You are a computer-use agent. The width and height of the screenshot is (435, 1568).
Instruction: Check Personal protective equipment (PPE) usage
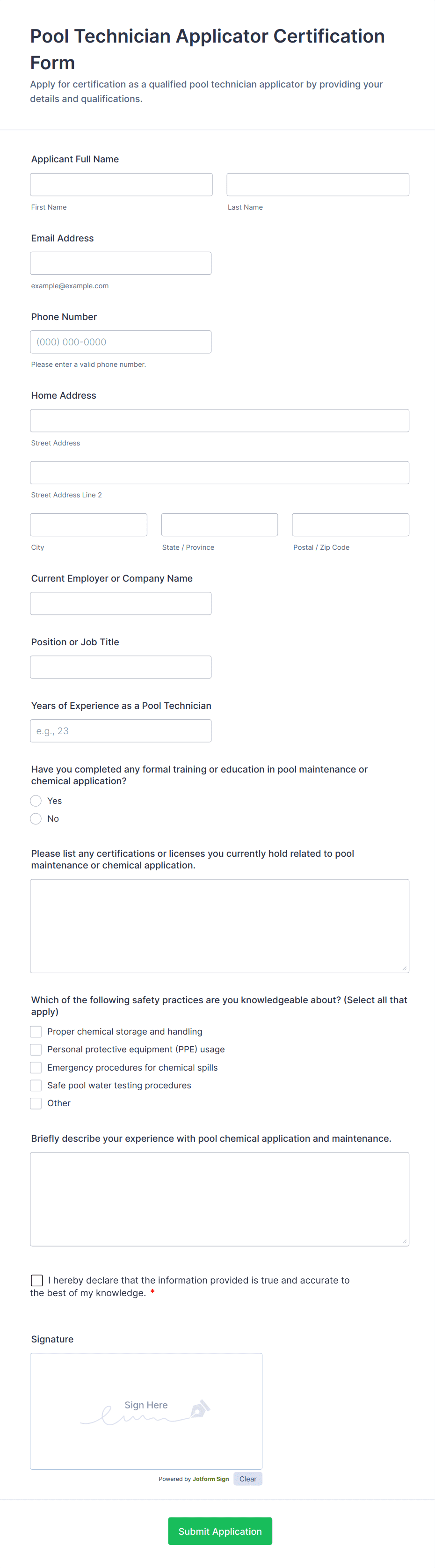tap(36, 1050)
